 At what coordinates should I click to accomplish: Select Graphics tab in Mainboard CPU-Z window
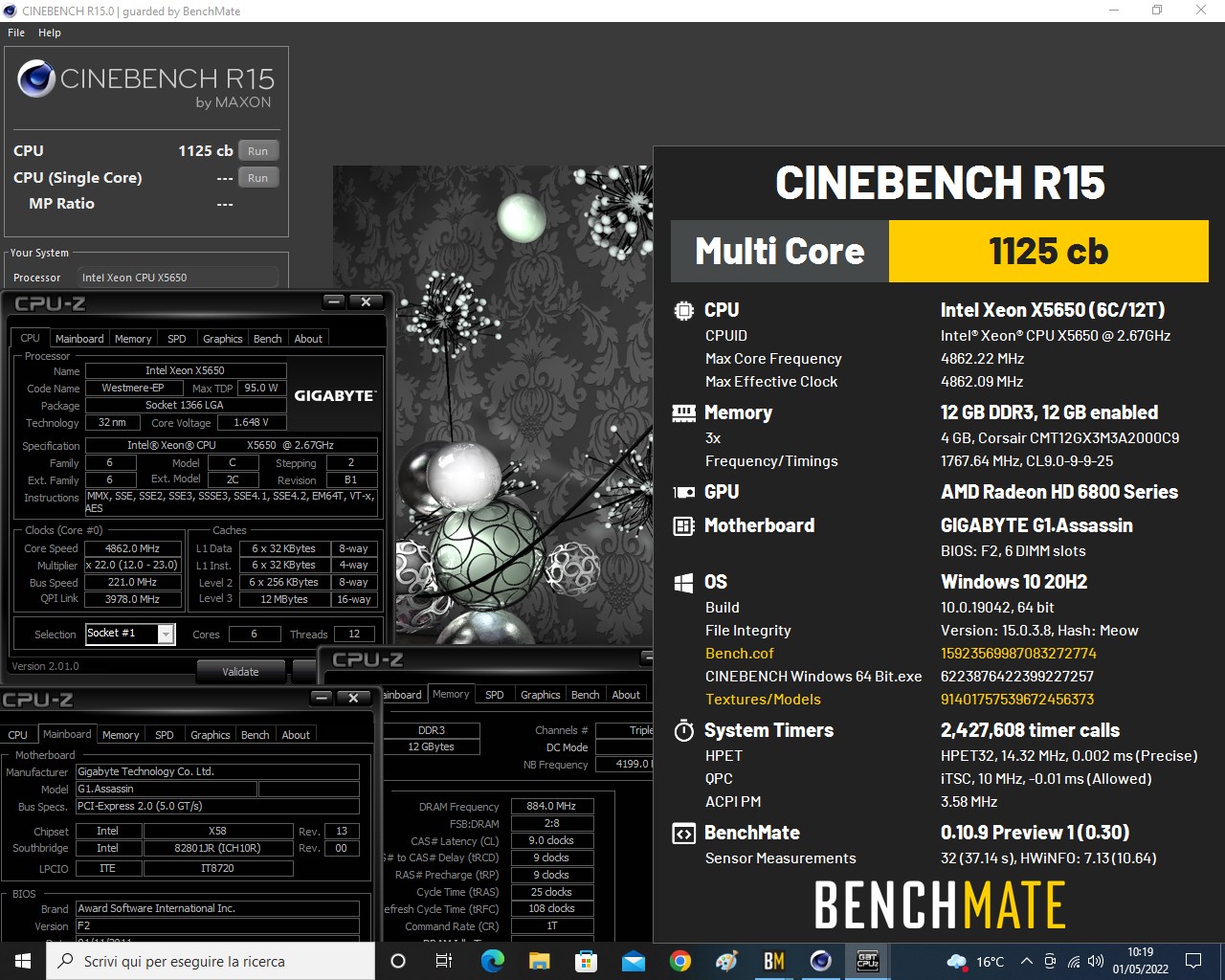click(211, 735)
